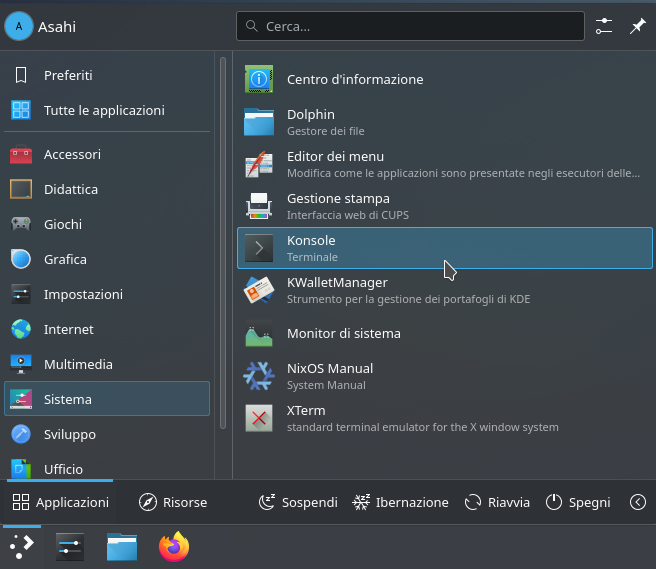Switch to Applicazioni tab

pos(60,502)
